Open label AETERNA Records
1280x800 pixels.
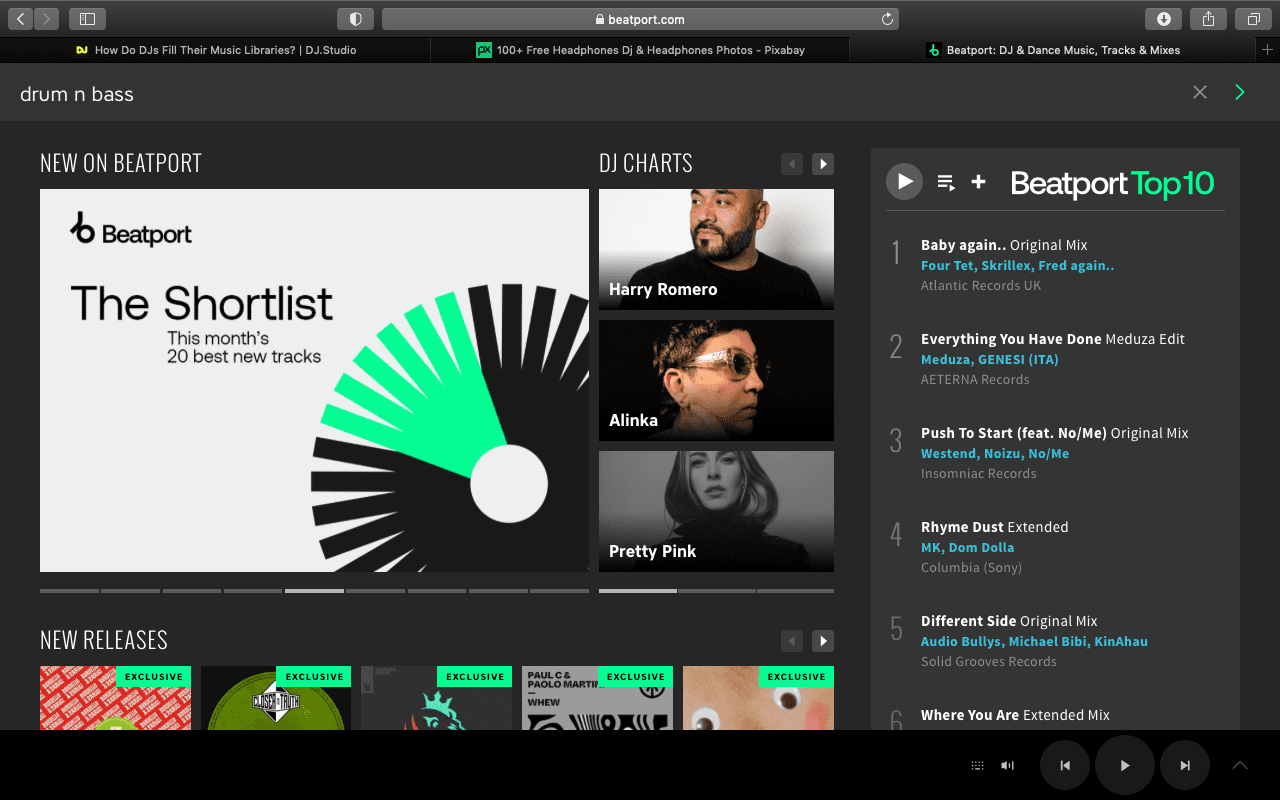point(975,379)
